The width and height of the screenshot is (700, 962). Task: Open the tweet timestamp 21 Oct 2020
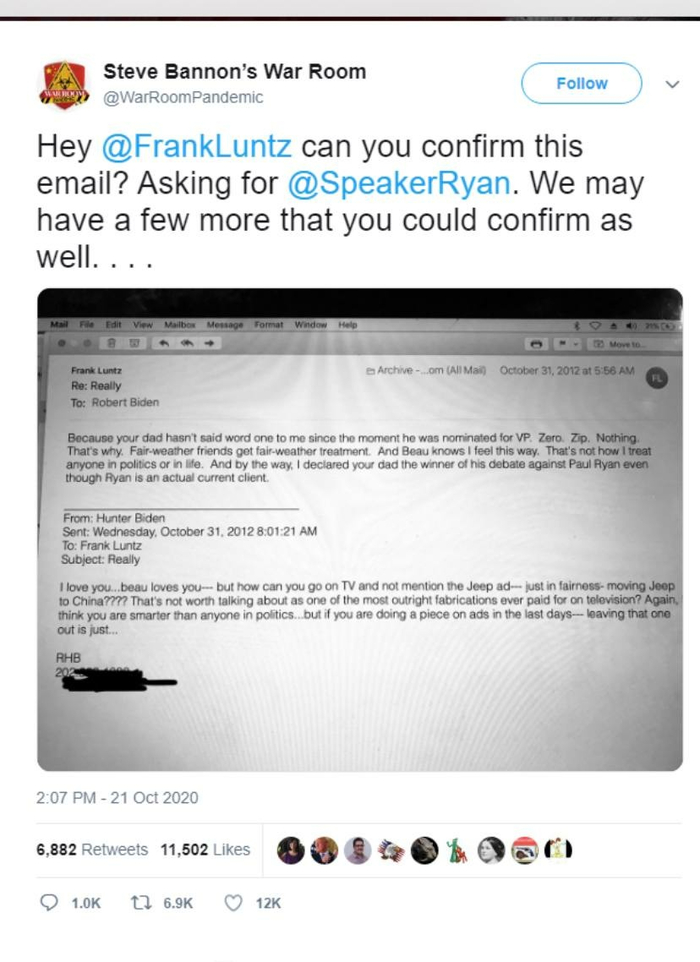point(116,798)
